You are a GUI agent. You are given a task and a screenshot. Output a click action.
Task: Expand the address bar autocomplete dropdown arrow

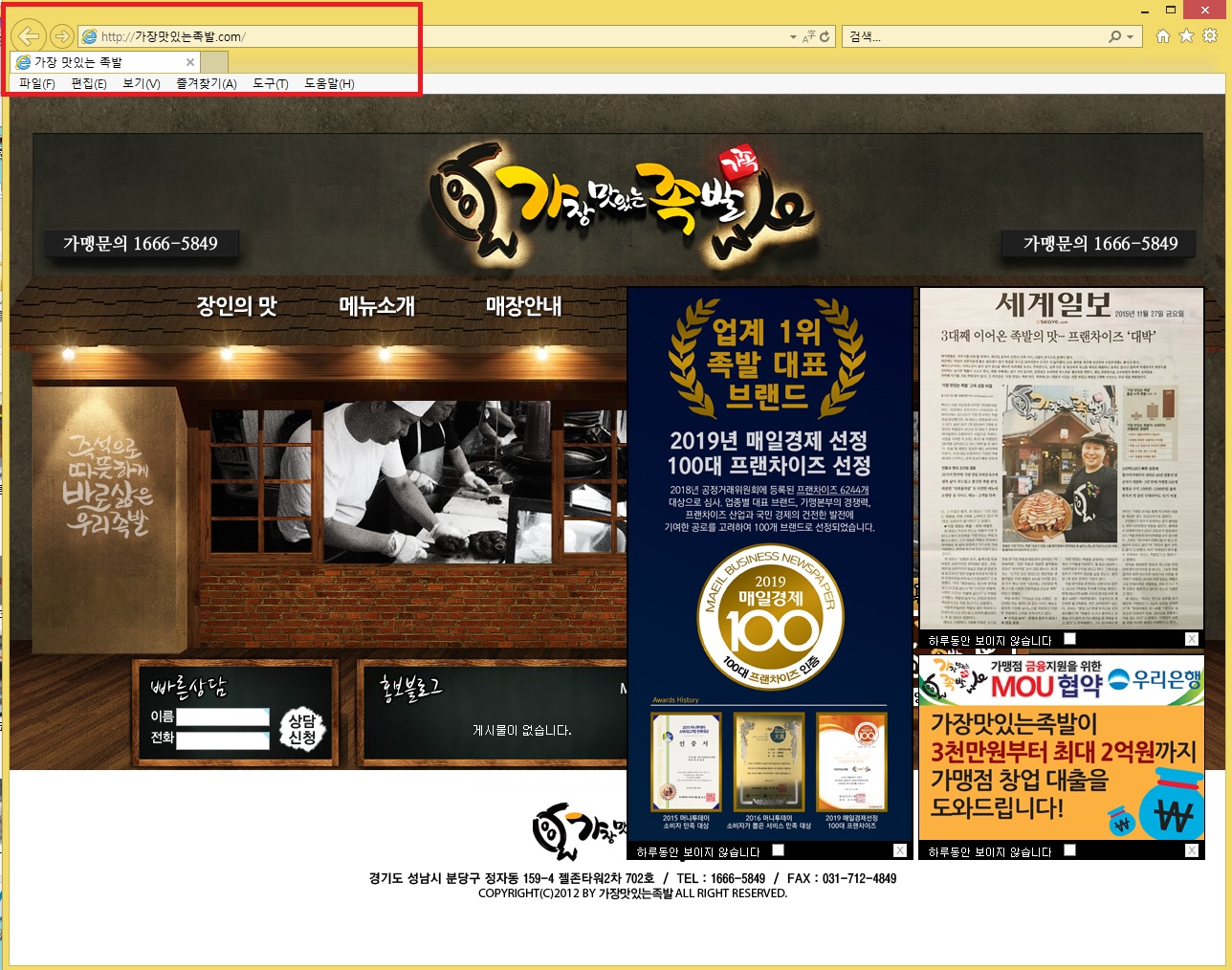793,37
